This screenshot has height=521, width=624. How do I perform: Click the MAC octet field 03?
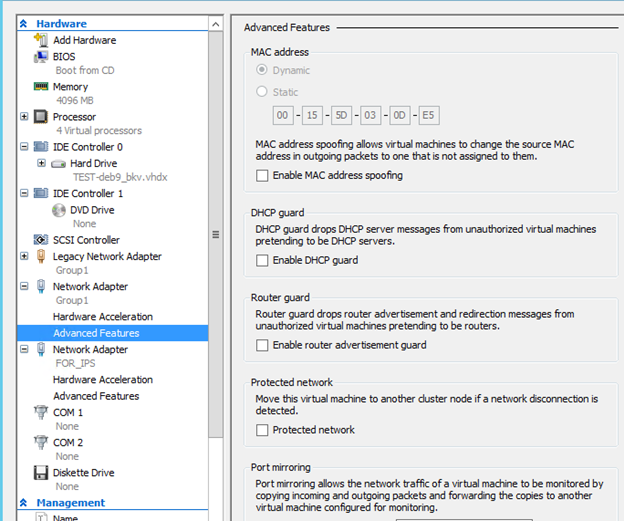tap(370, 115)
